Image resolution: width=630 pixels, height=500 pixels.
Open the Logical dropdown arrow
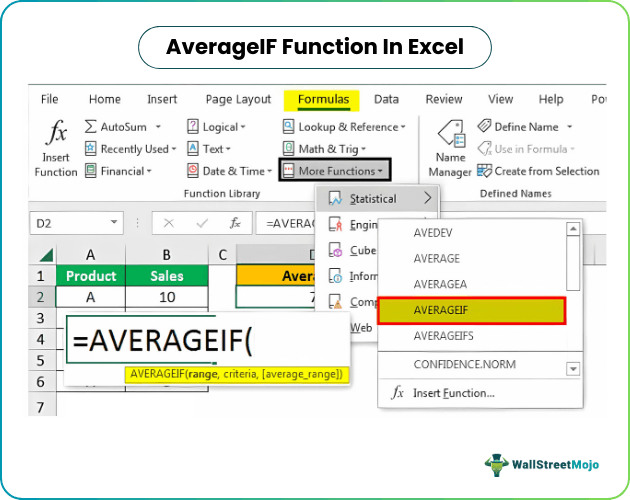point(243,127)
